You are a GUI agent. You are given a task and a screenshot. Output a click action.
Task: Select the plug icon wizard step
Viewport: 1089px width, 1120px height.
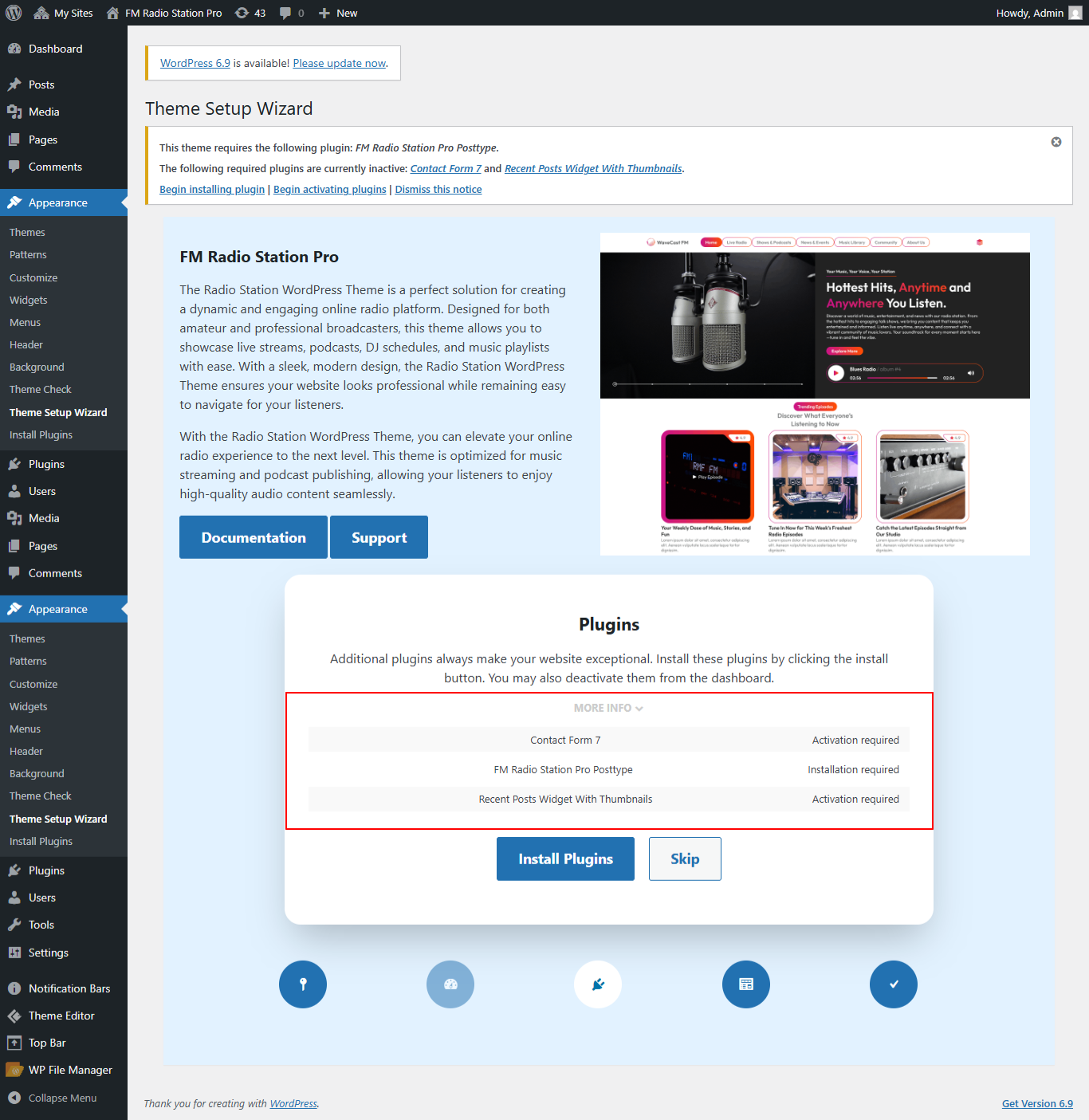[x=597, y=984]
